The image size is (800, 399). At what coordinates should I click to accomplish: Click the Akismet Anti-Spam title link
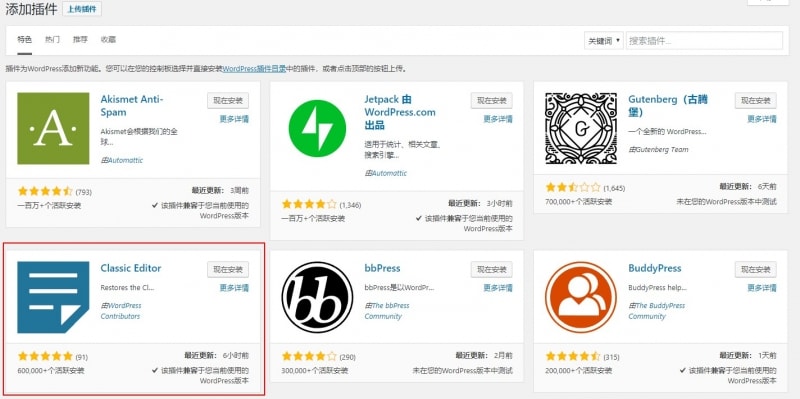pyautogui.click(x=132, y=106)
